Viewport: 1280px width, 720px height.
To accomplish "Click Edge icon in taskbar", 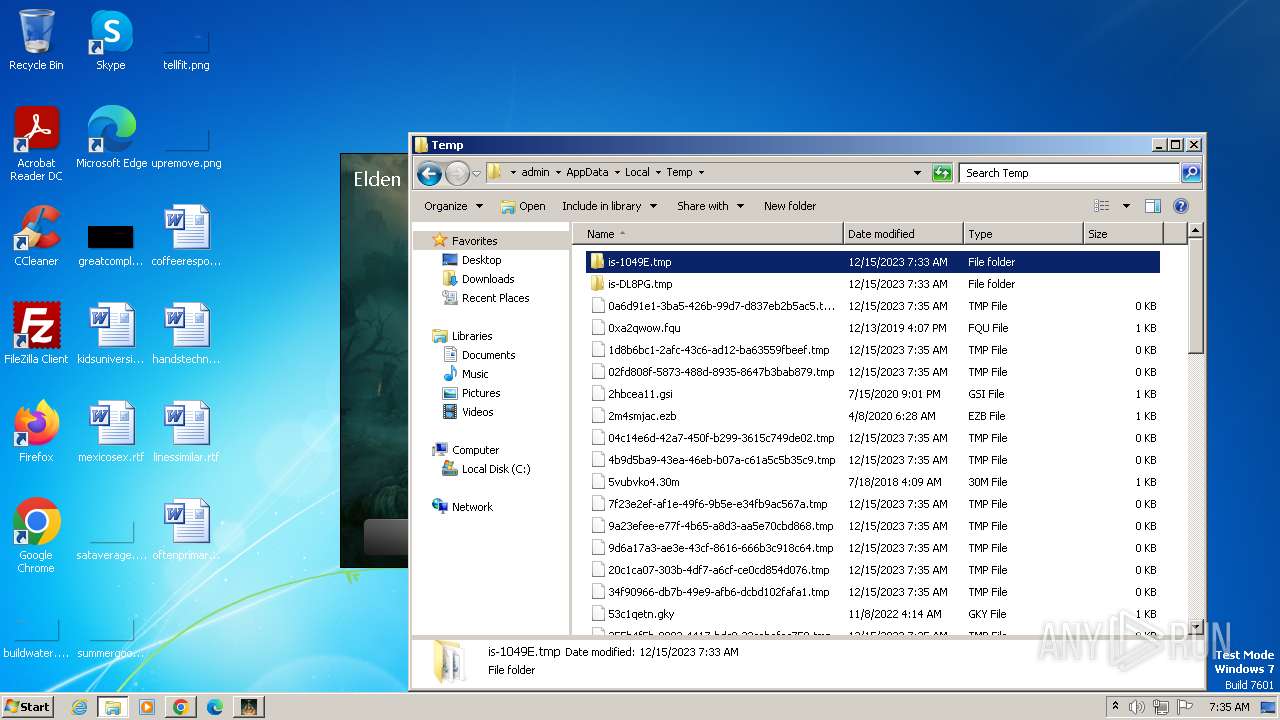I will pyautogui.click(x=214, y=707).
